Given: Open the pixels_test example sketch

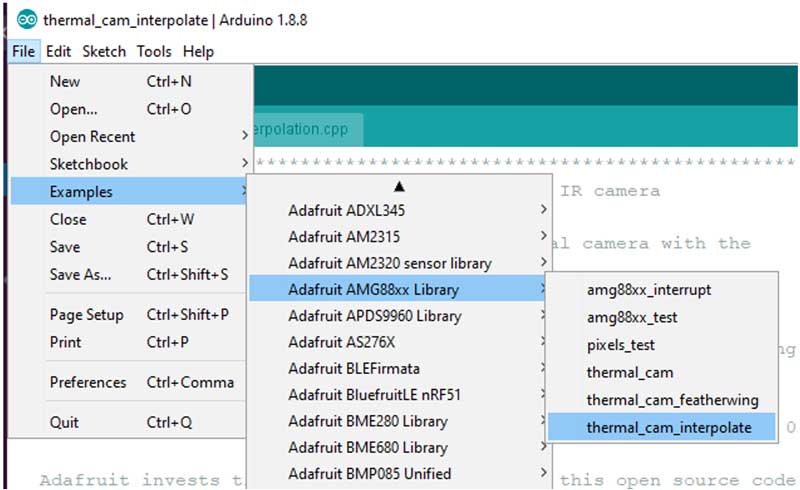Looking at the screenshot, I should (x=621, y=345).
